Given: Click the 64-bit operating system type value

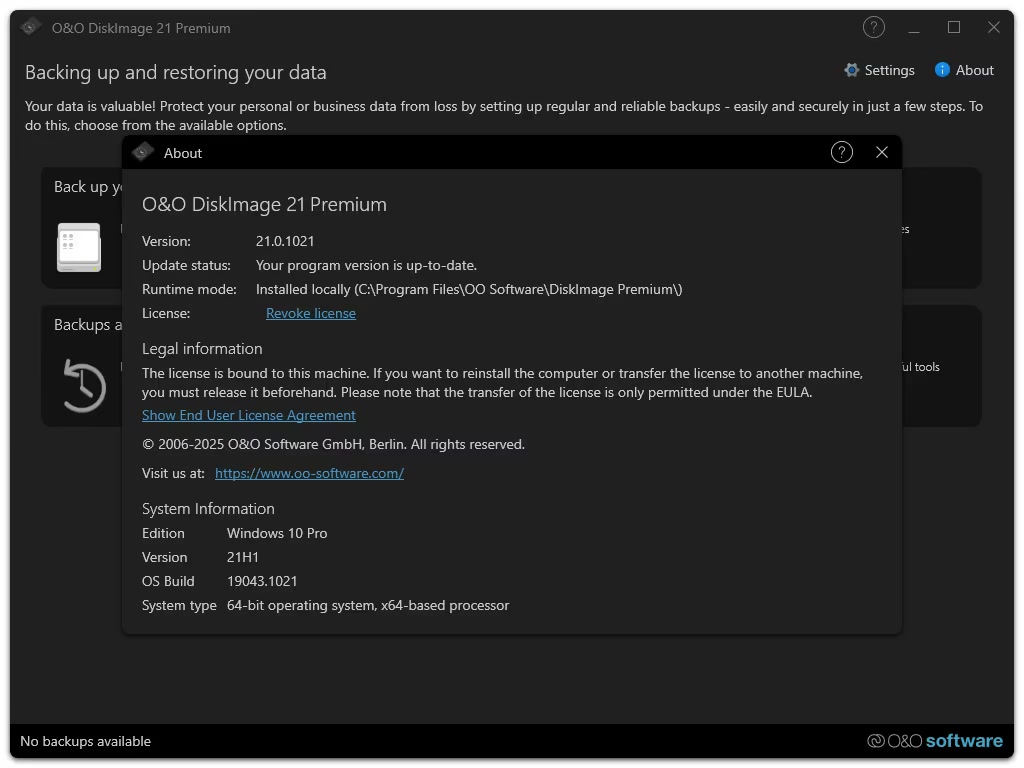Looking at the screenshot, I should (x=368, y=605).
